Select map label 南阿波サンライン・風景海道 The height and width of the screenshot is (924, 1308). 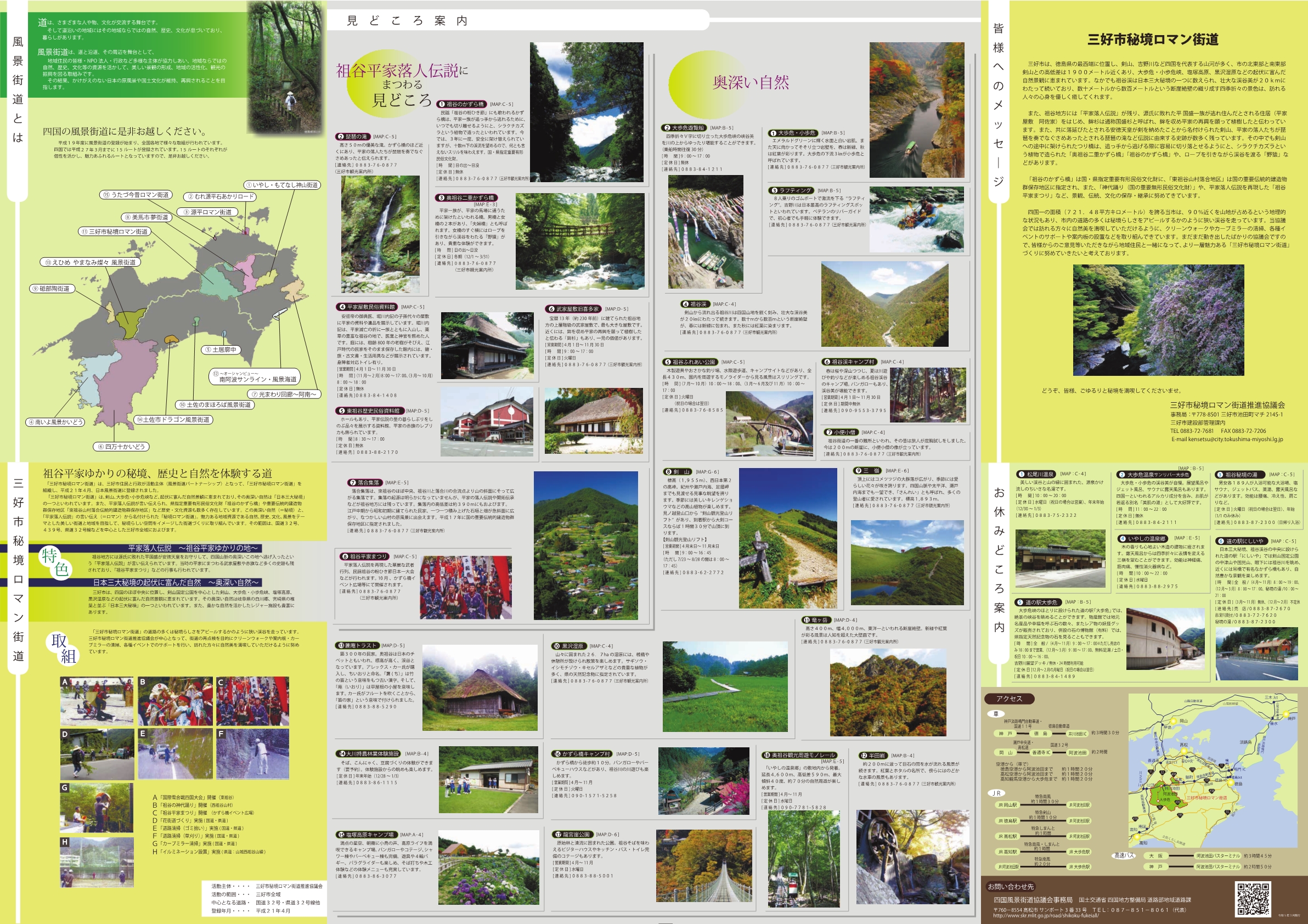click(x=254, y=376)
